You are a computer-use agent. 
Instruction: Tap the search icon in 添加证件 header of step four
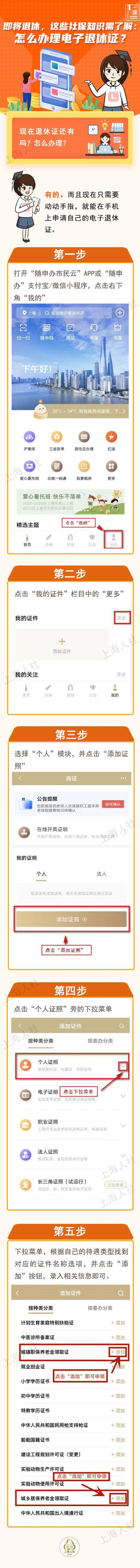(121, 1026)
